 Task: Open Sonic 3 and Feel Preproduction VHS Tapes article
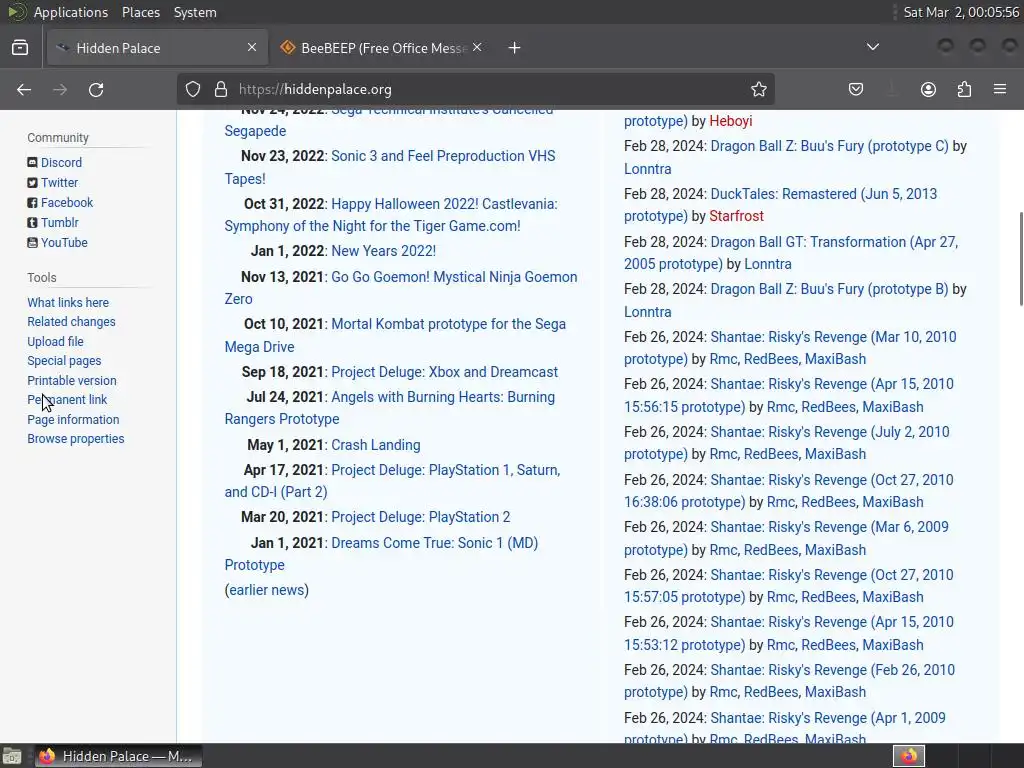[443, 156]
